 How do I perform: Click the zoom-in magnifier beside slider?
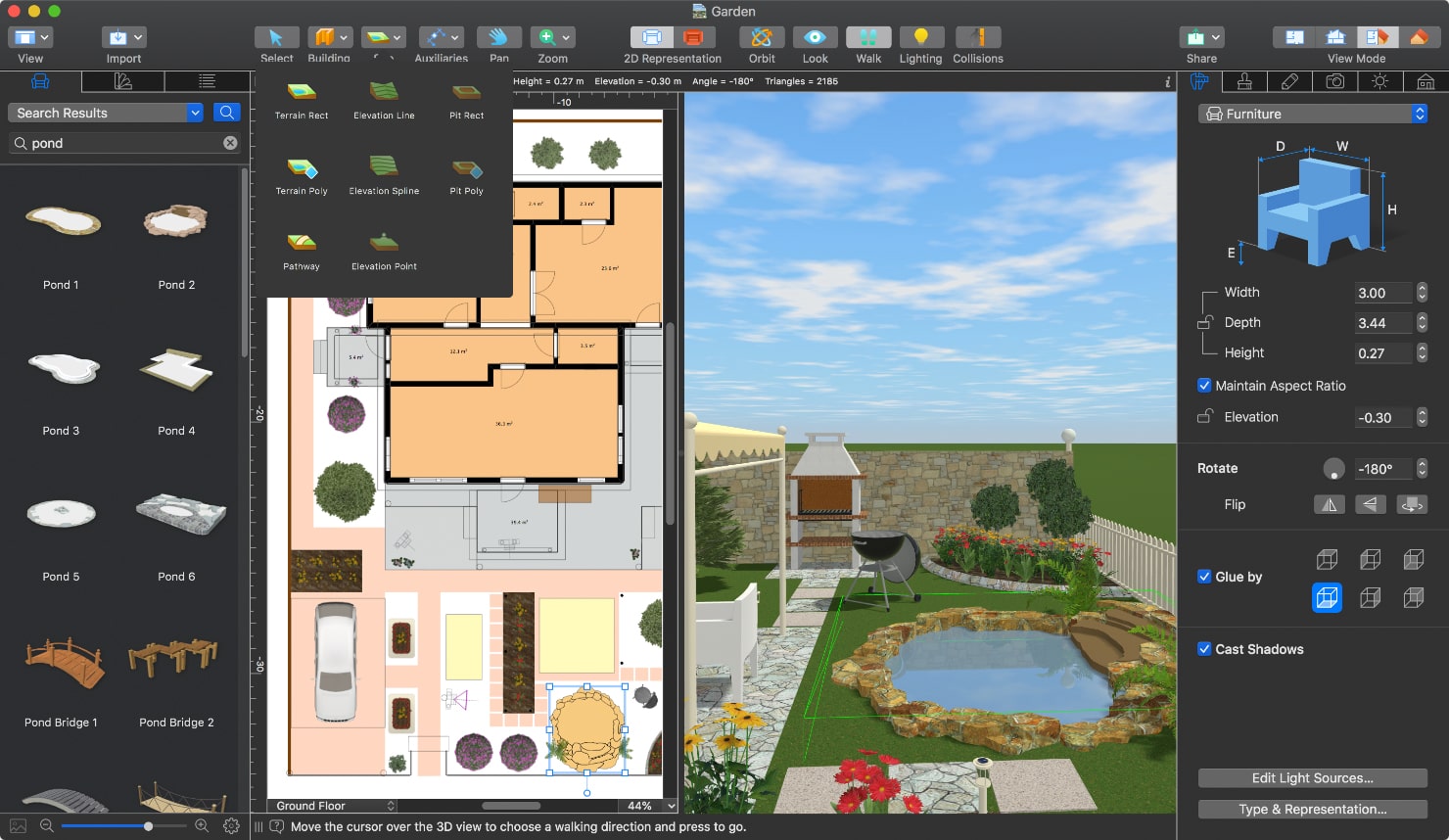click(x=202, y=826)
